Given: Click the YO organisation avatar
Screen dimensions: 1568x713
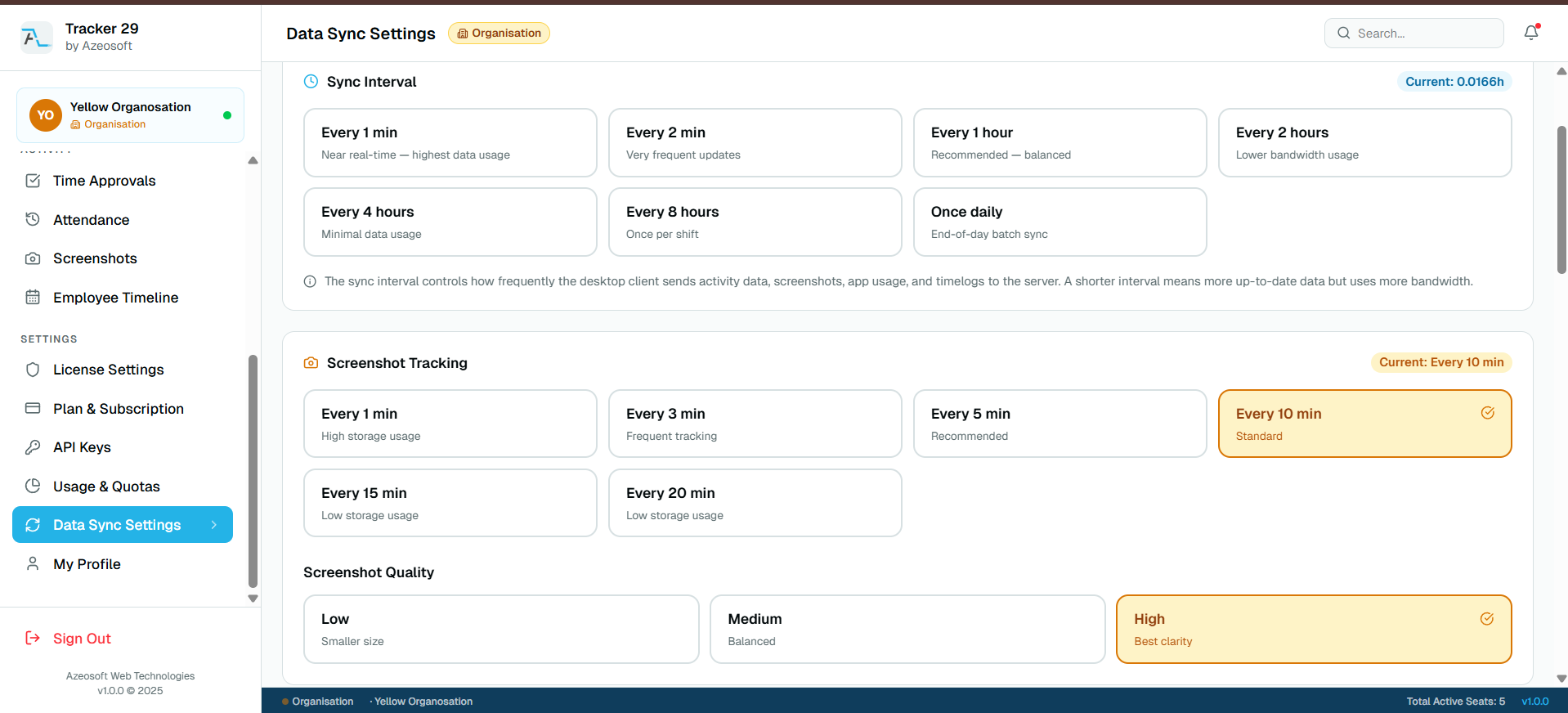Looking at the screenshot, I should 46,115.
